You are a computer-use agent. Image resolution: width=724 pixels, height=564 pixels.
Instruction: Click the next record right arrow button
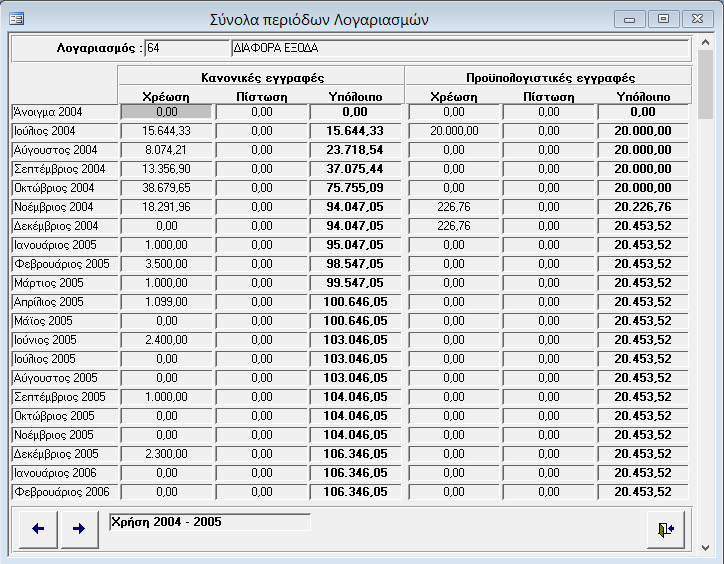click(x=78, y=529)
